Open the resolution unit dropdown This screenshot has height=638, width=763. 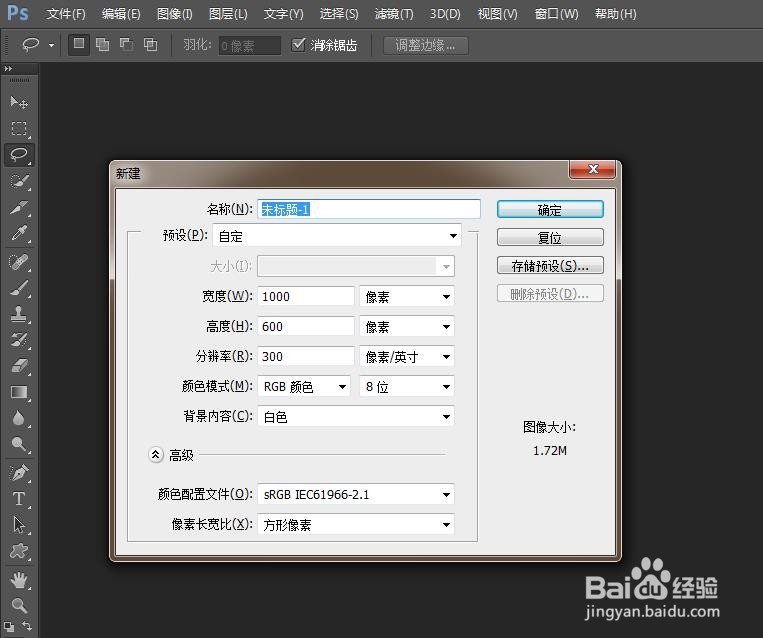[406, 357]
